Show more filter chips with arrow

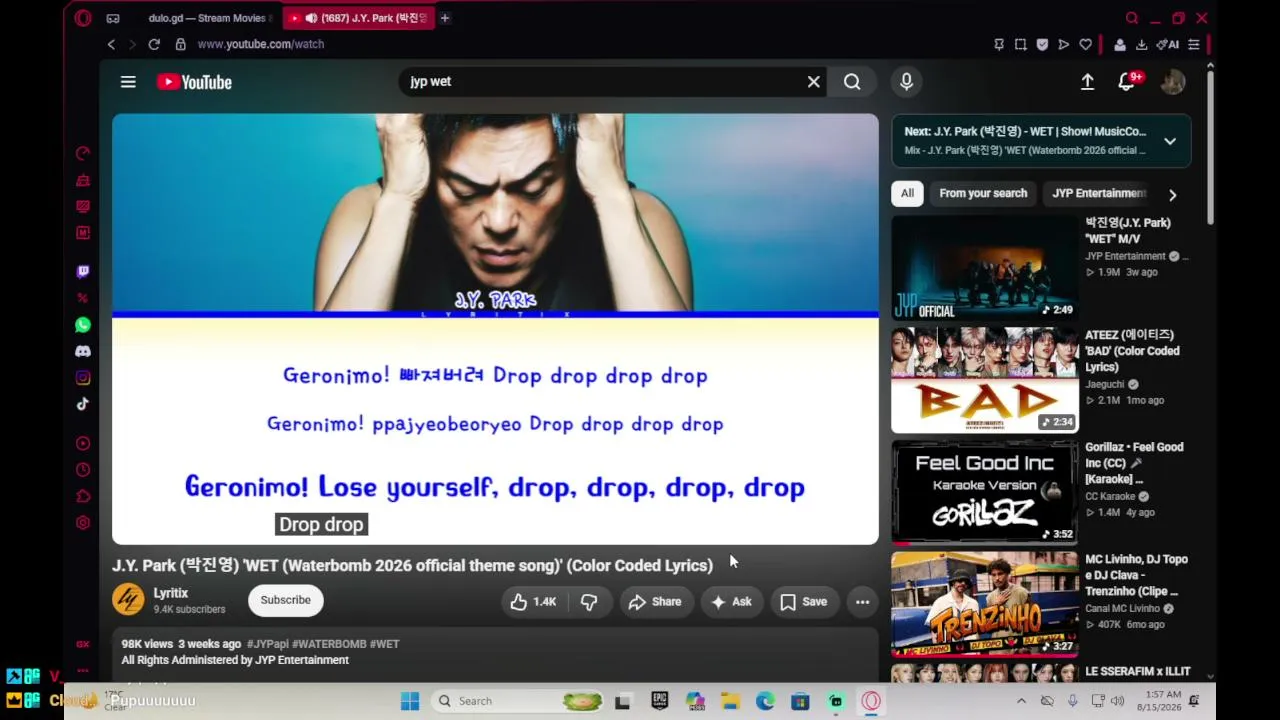pyautogui.click(x=1173, y=195)
